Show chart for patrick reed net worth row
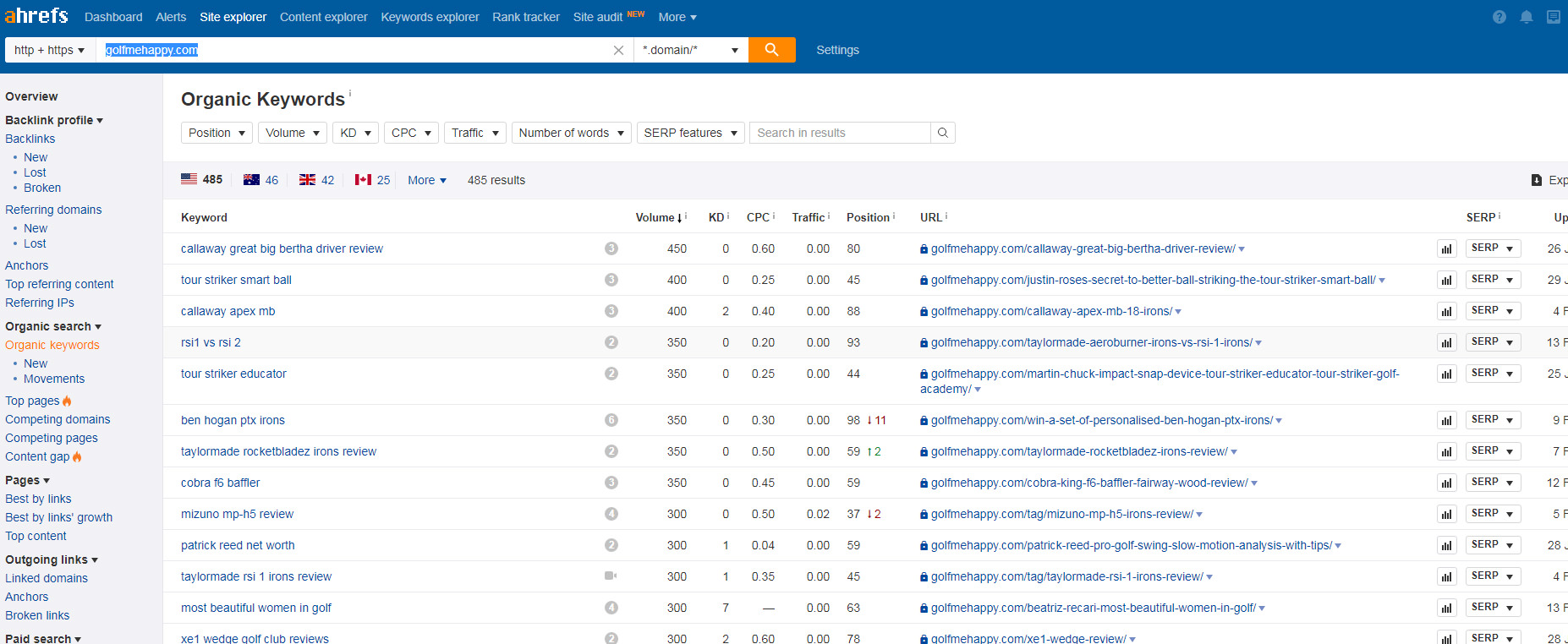The image size is (1568, 644). (x=1447, y=545)
